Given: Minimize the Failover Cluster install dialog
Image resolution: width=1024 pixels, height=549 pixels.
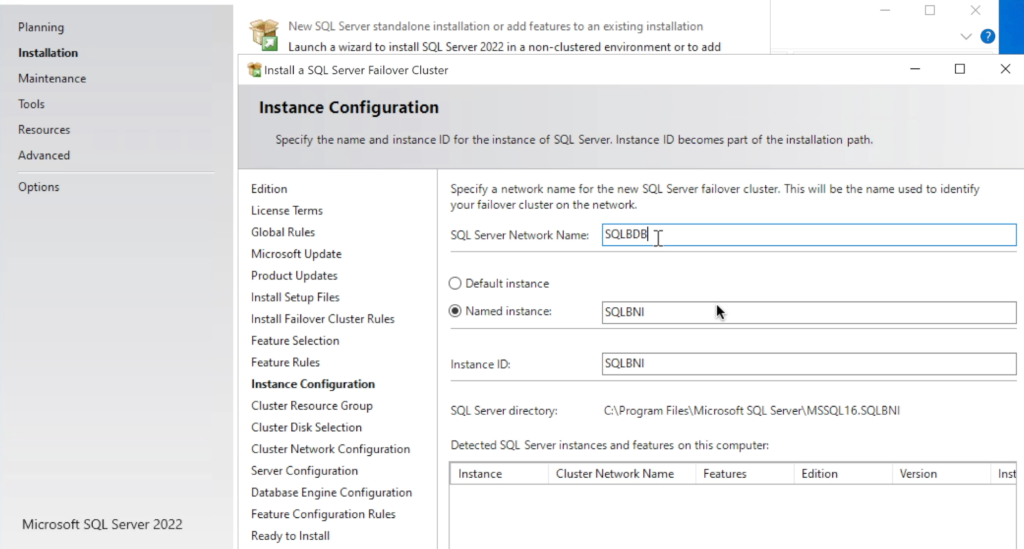Looking at the screenshot, I should click(x=915, y=69).
